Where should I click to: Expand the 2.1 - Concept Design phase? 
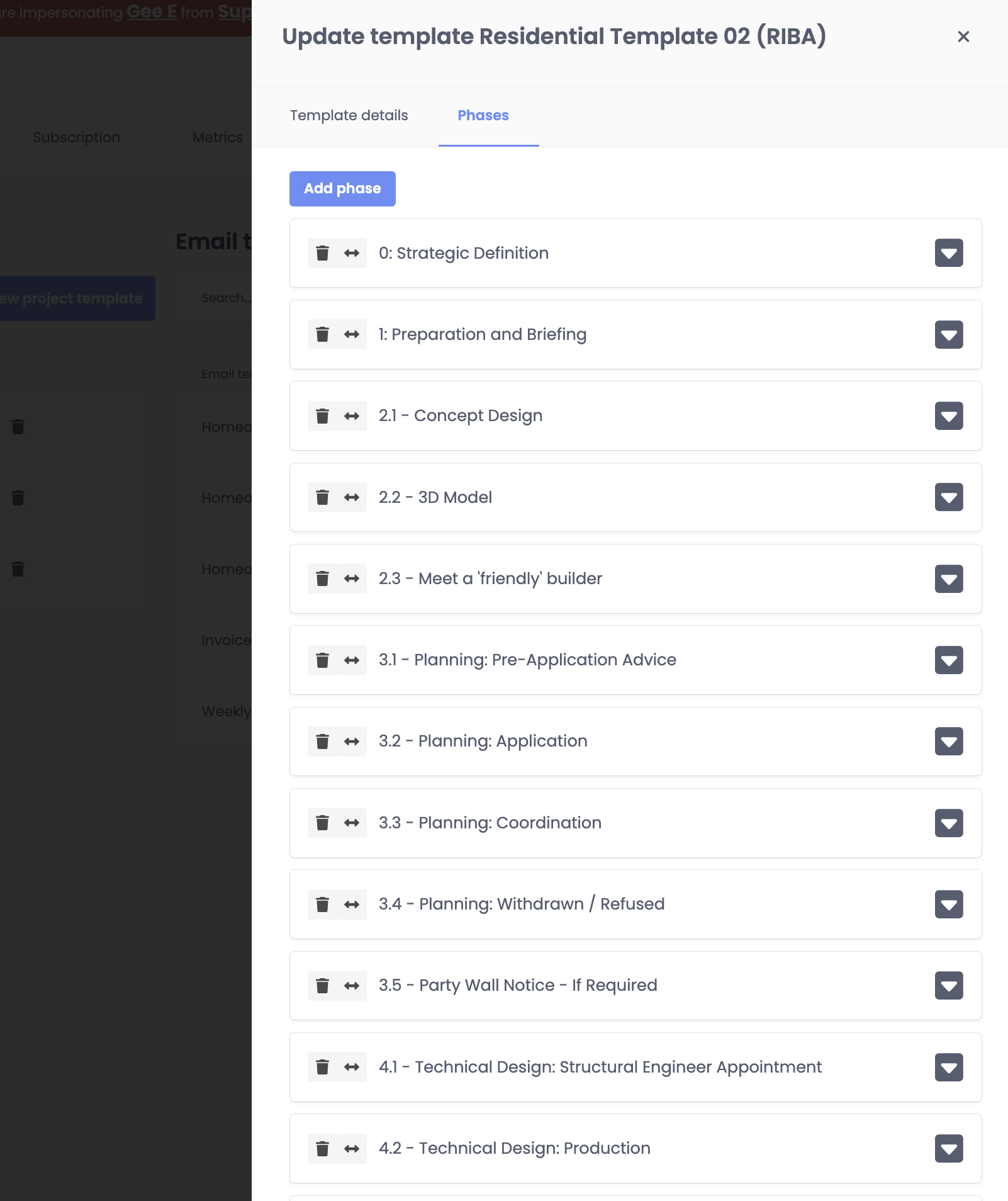[948, 416]
